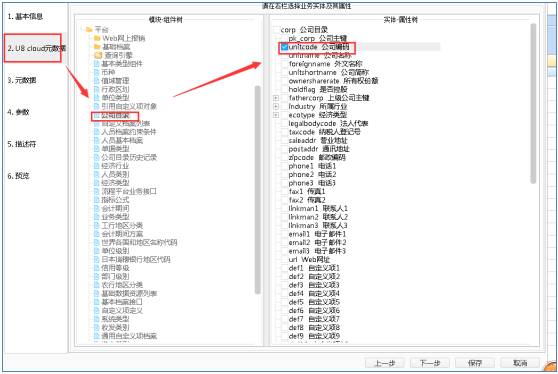This screenshot has width=558, height=374.
Task: Uncheck the unitcode 公司编码 checkbox
Action: point(284,47)
